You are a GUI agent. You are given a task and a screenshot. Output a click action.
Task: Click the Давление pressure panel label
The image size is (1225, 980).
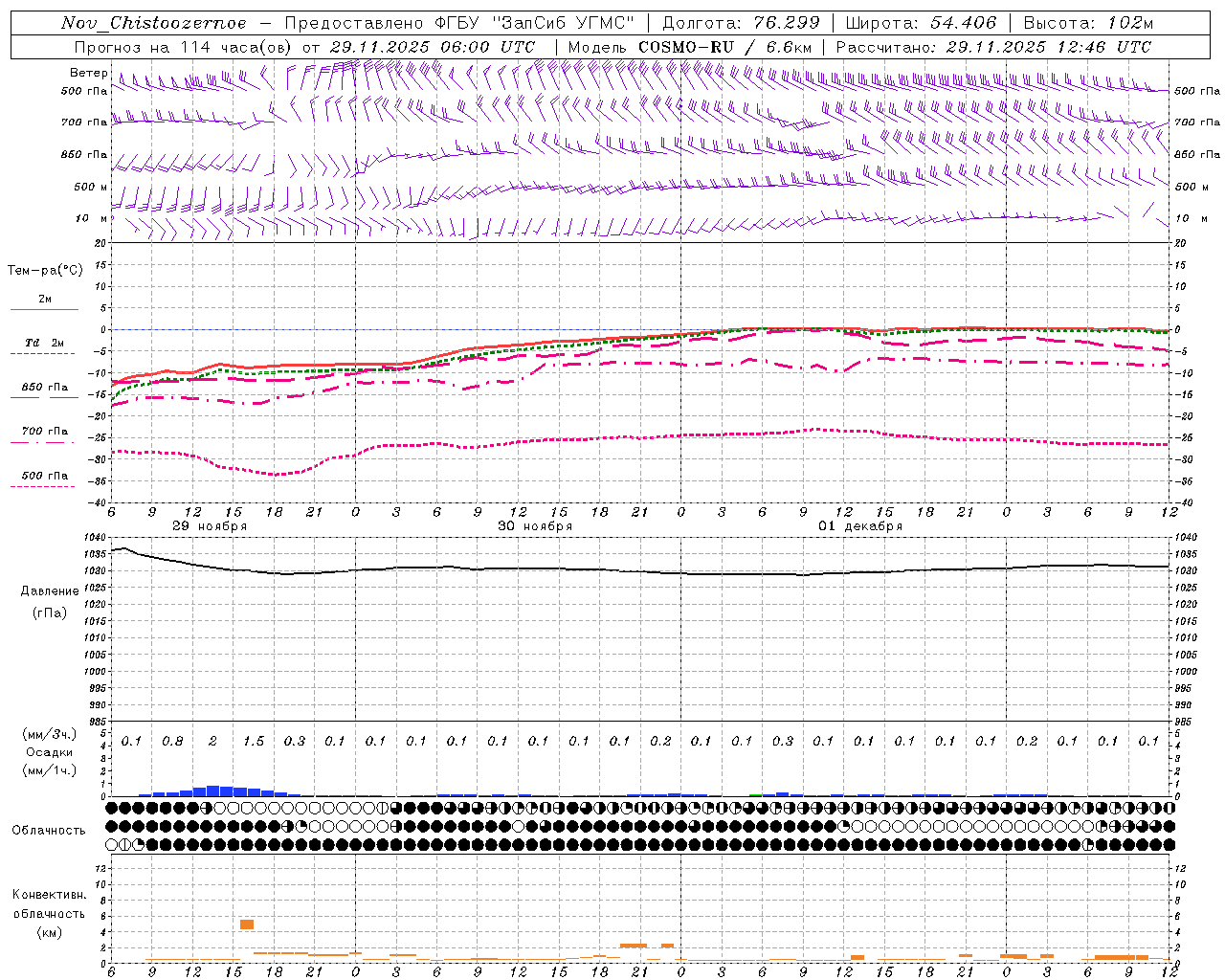coord(50,591)
